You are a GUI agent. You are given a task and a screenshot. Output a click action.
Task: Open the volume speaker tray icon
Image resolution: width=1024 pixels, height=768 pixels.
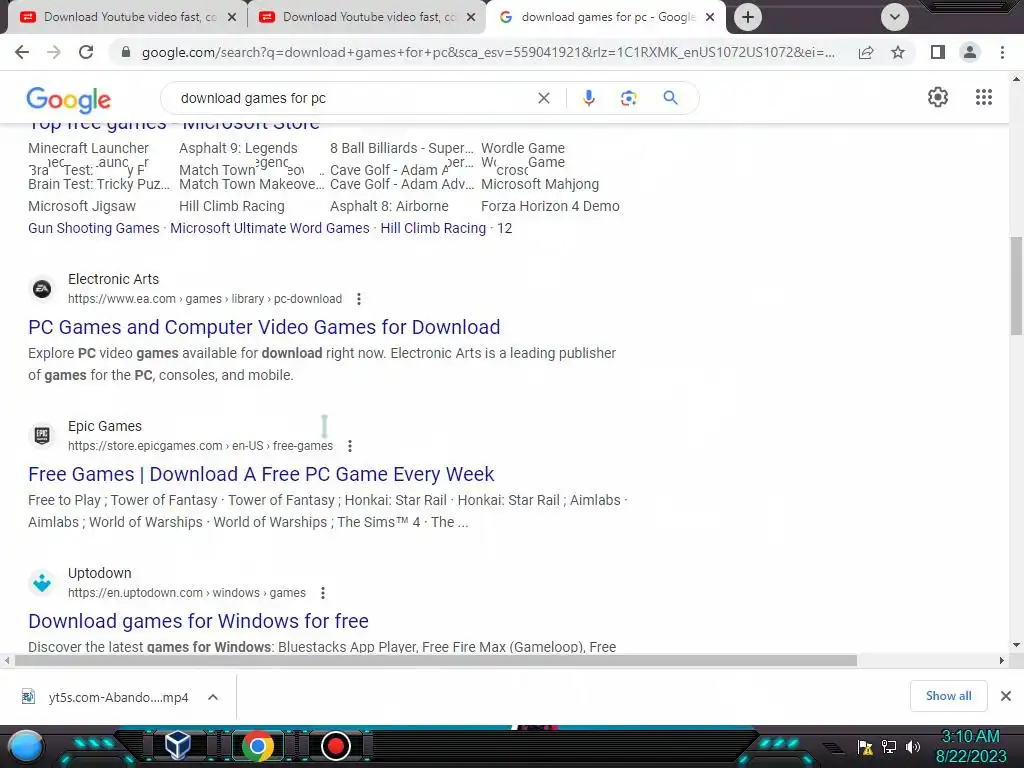pyautogui.click(x=912, y=746)
